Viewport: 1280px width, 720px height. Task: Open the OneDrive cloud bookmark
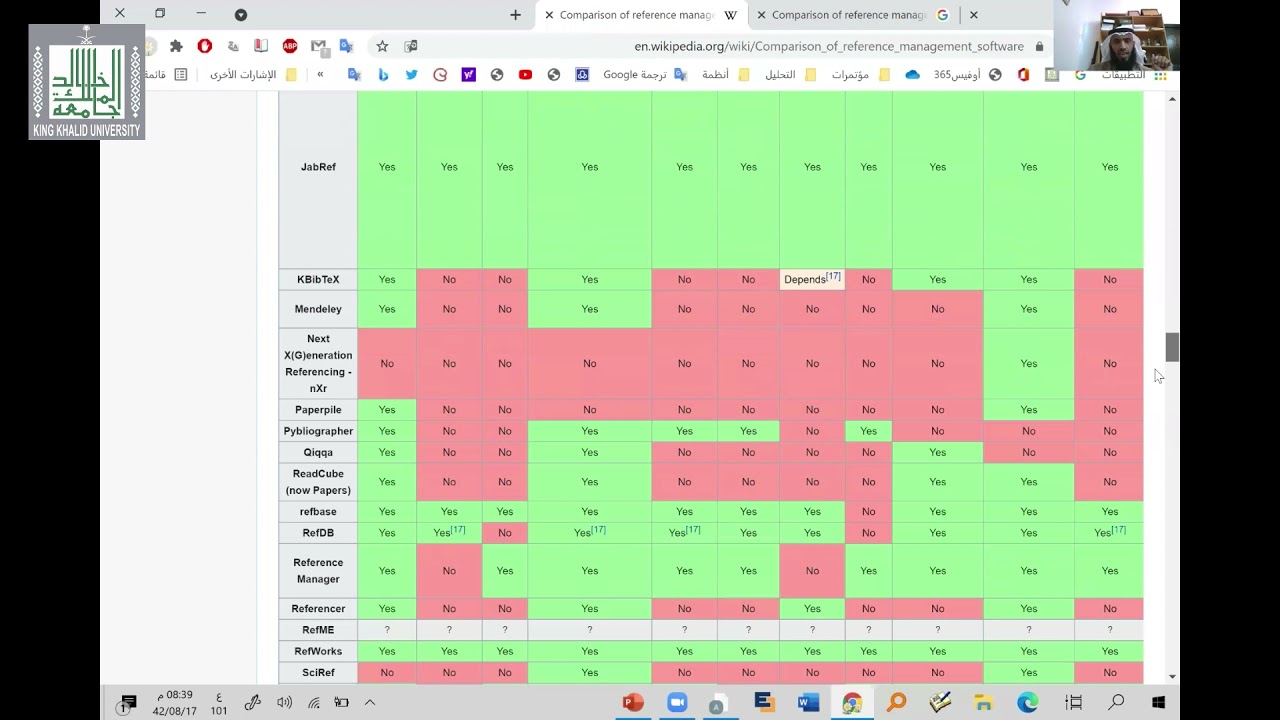click(912, 75)
